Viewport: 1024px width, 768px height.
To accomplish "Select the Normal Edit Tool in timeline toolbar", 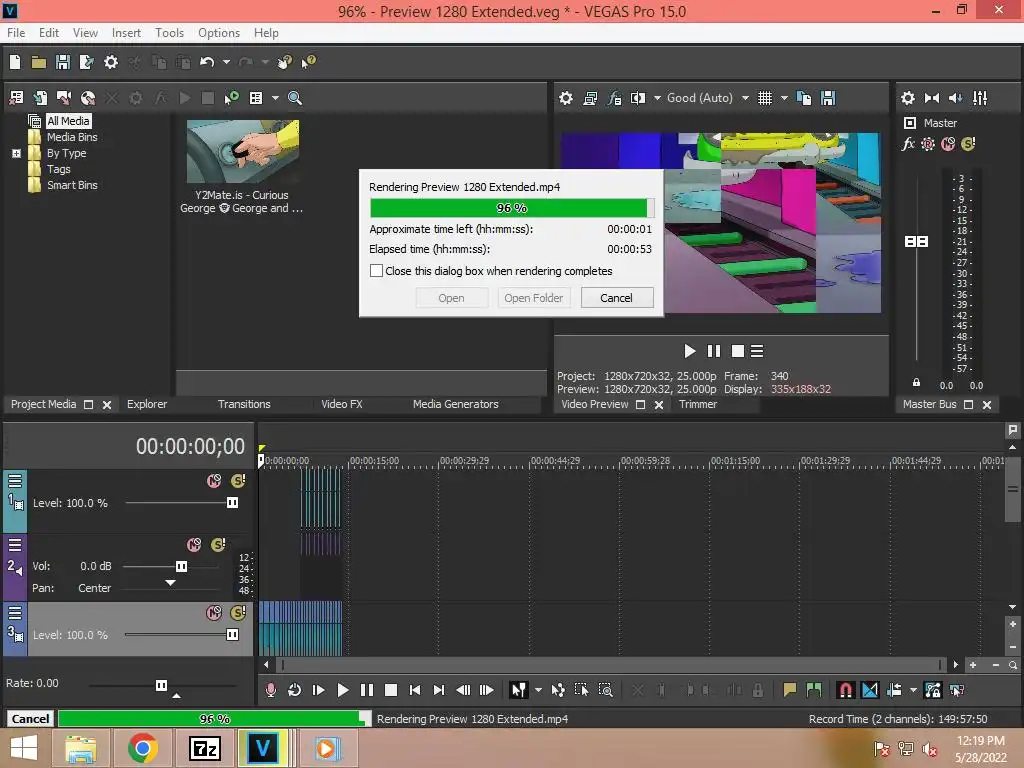I will pos(519,690).
